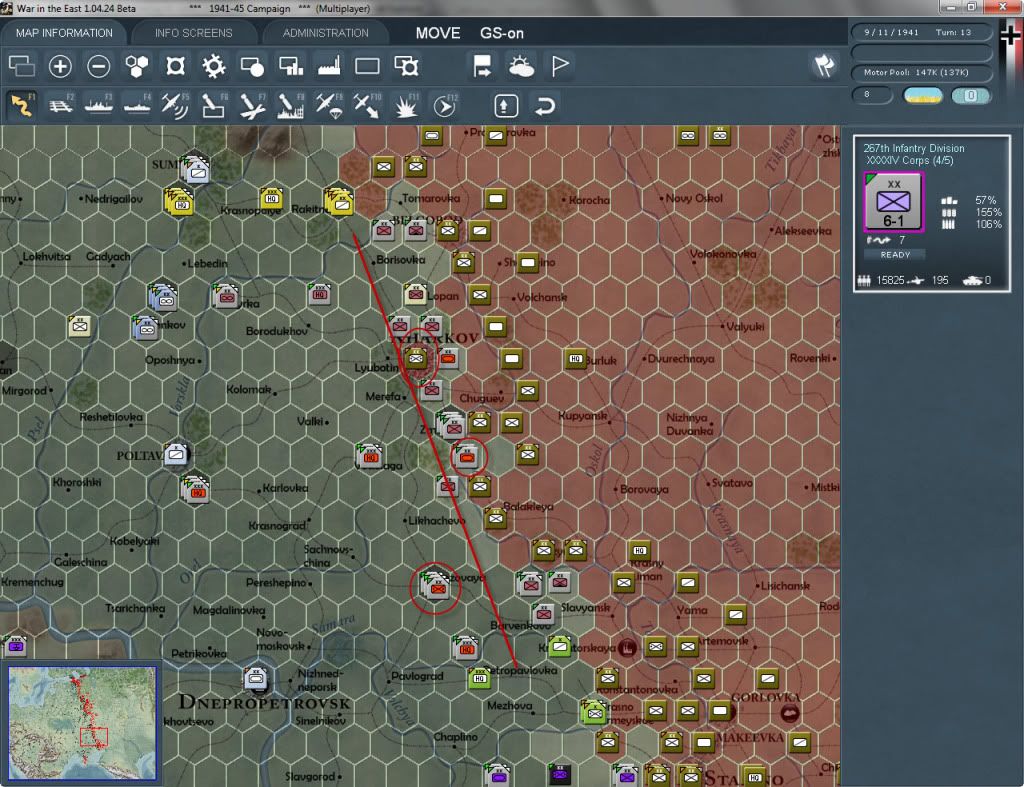Click the unit counter at Dnepropetrovsk

pos(255,679)
